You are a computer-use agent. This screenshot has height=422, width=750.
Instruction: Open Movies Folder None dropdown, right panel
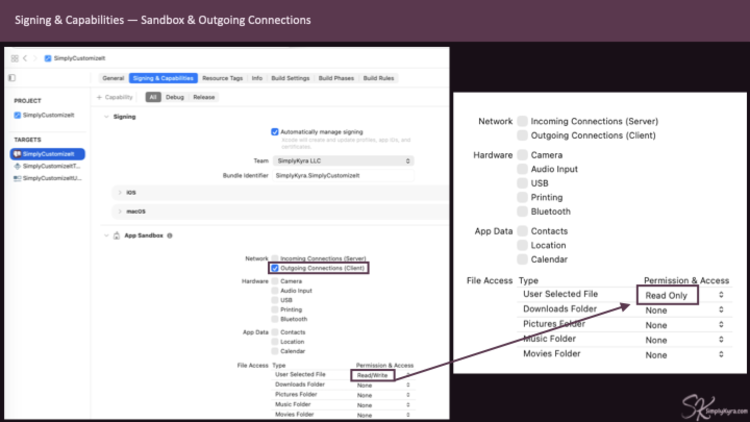pyautogui.click(x=684, y=355)
